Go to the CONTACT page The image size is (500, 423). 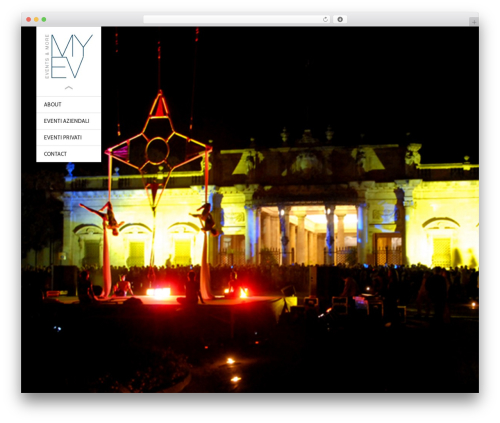pyautogui.click(x=68, y=154)
